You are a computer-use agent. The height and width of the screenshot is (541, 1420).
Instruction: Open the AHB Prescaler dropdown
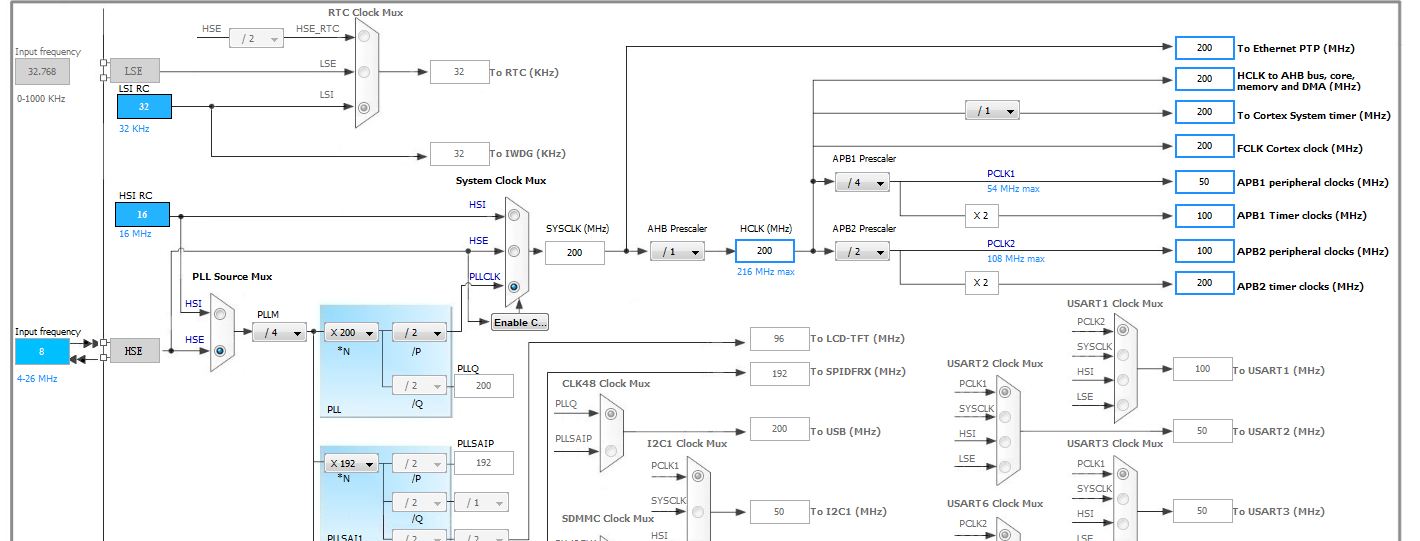click(x=677, y=252)
